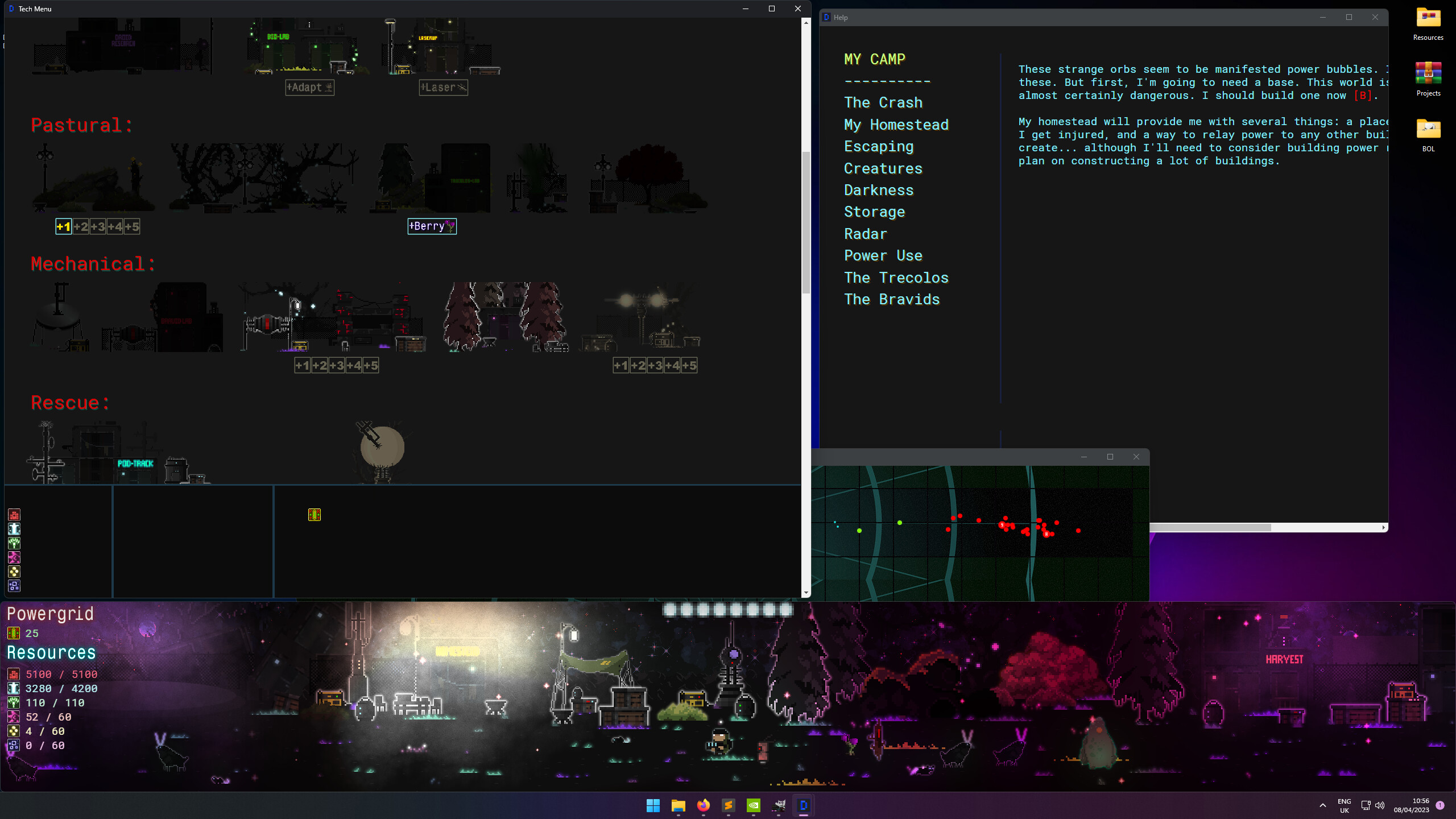
Task: Toggle the +5 upgrade tier under Mechanical buildings
Action: (370, 366)
